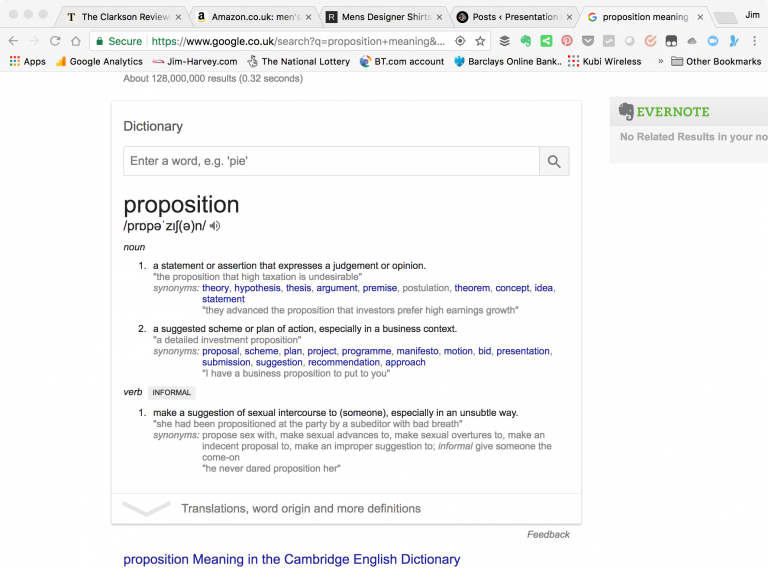
Task: Expand translations, word origin and more definitions
Action: tap(300, 508)
